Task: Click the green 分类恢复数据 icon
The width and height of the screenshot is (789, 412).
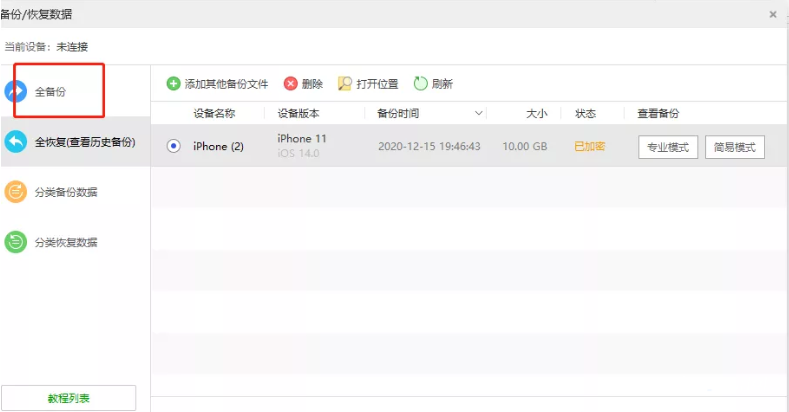Action: (x=16, y=242)
